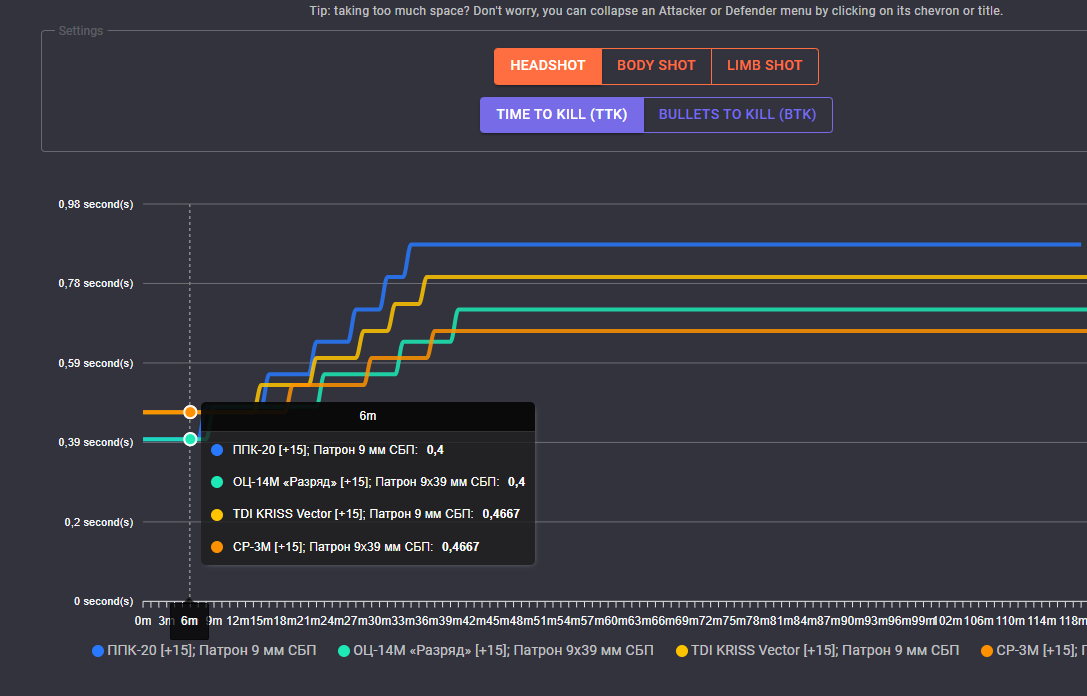Image resolution: width=1087 pixels, height=696 pixels.
Task: Switch chart to BULLETS TO KILL (BTK)
Action: tap(738, 114)
